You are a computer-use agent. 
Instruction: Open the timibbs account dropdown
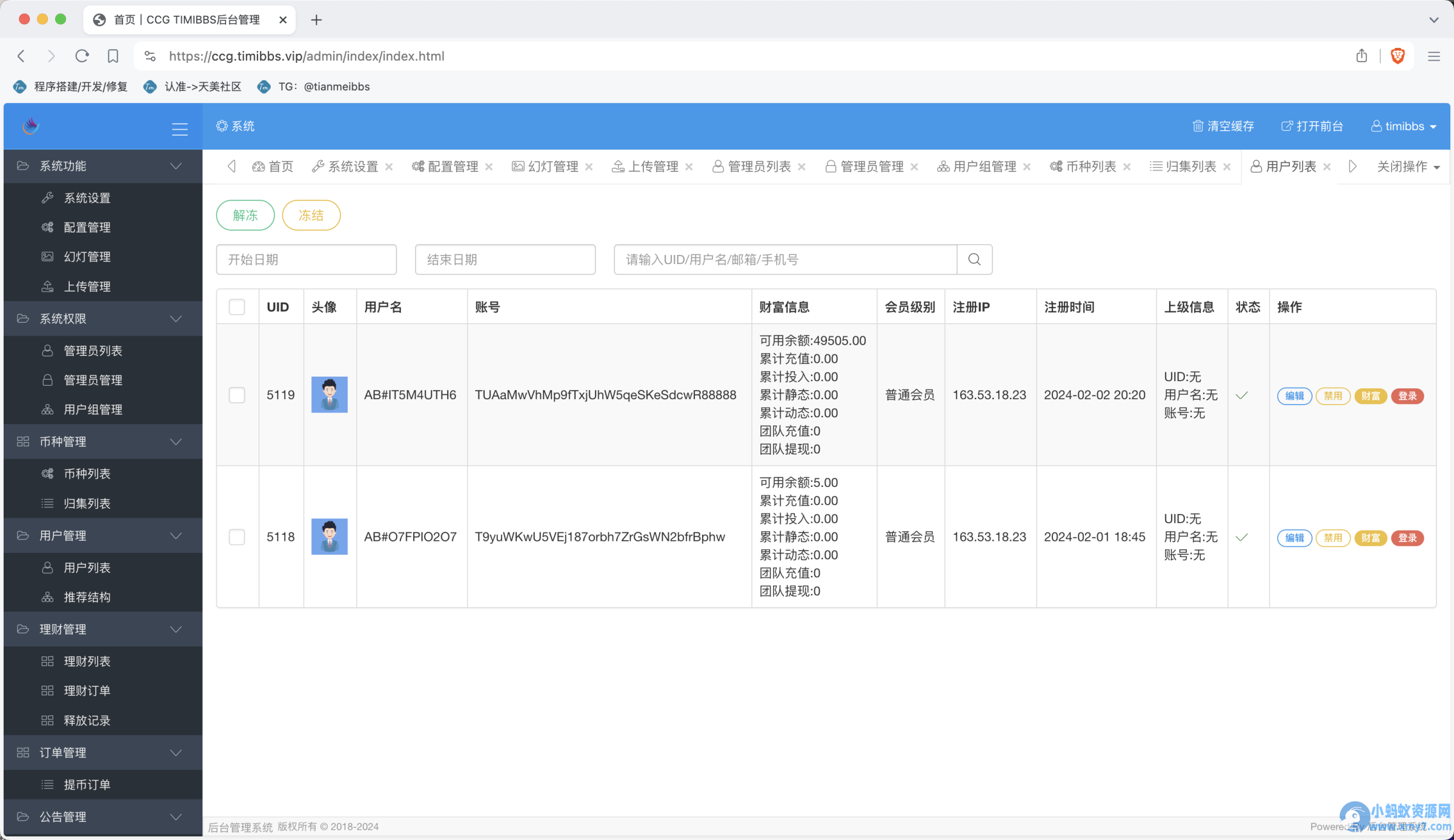tap(1404, 126)
